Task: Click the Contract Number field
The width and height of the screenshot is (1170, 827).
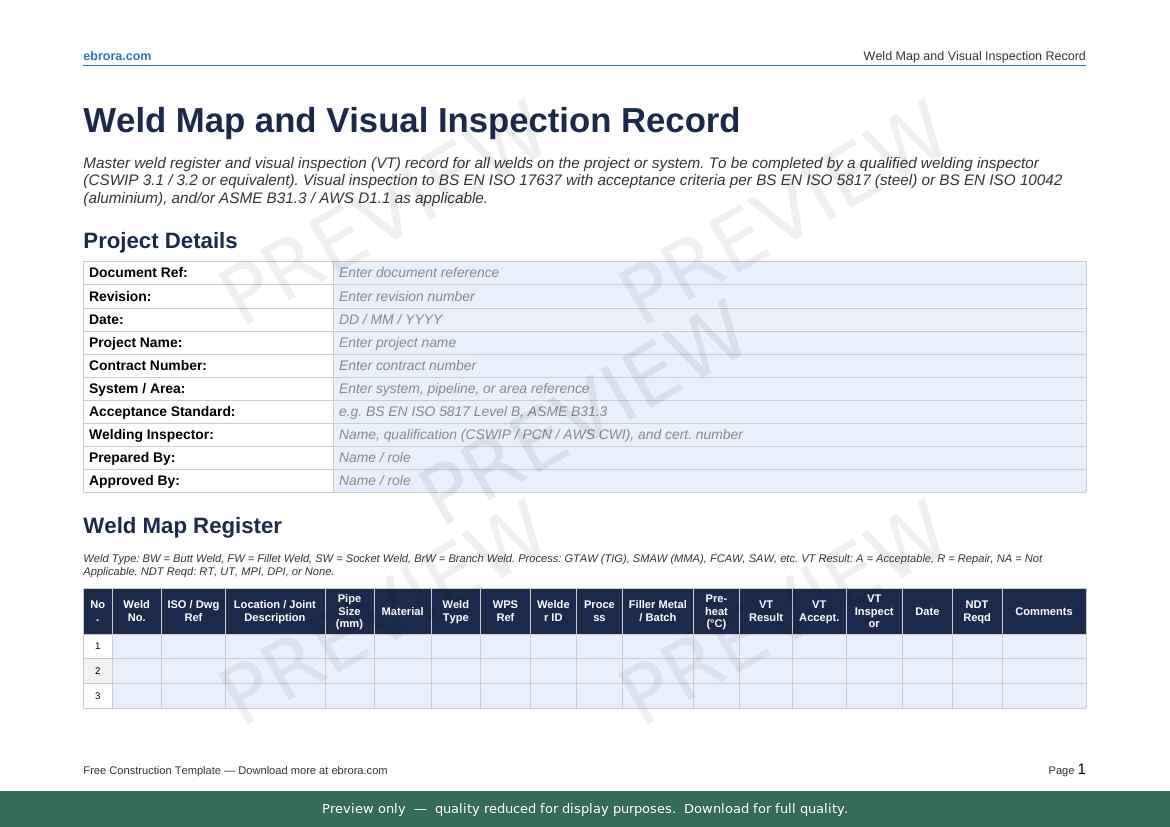Action: click(708, 365)
